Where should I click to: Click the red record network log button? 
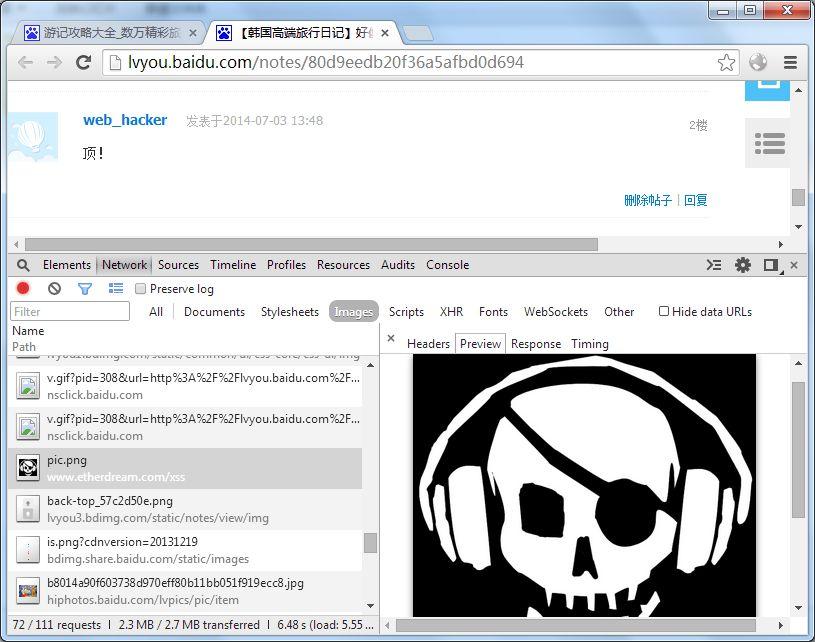pyautogui.click(x=23, y=289)
